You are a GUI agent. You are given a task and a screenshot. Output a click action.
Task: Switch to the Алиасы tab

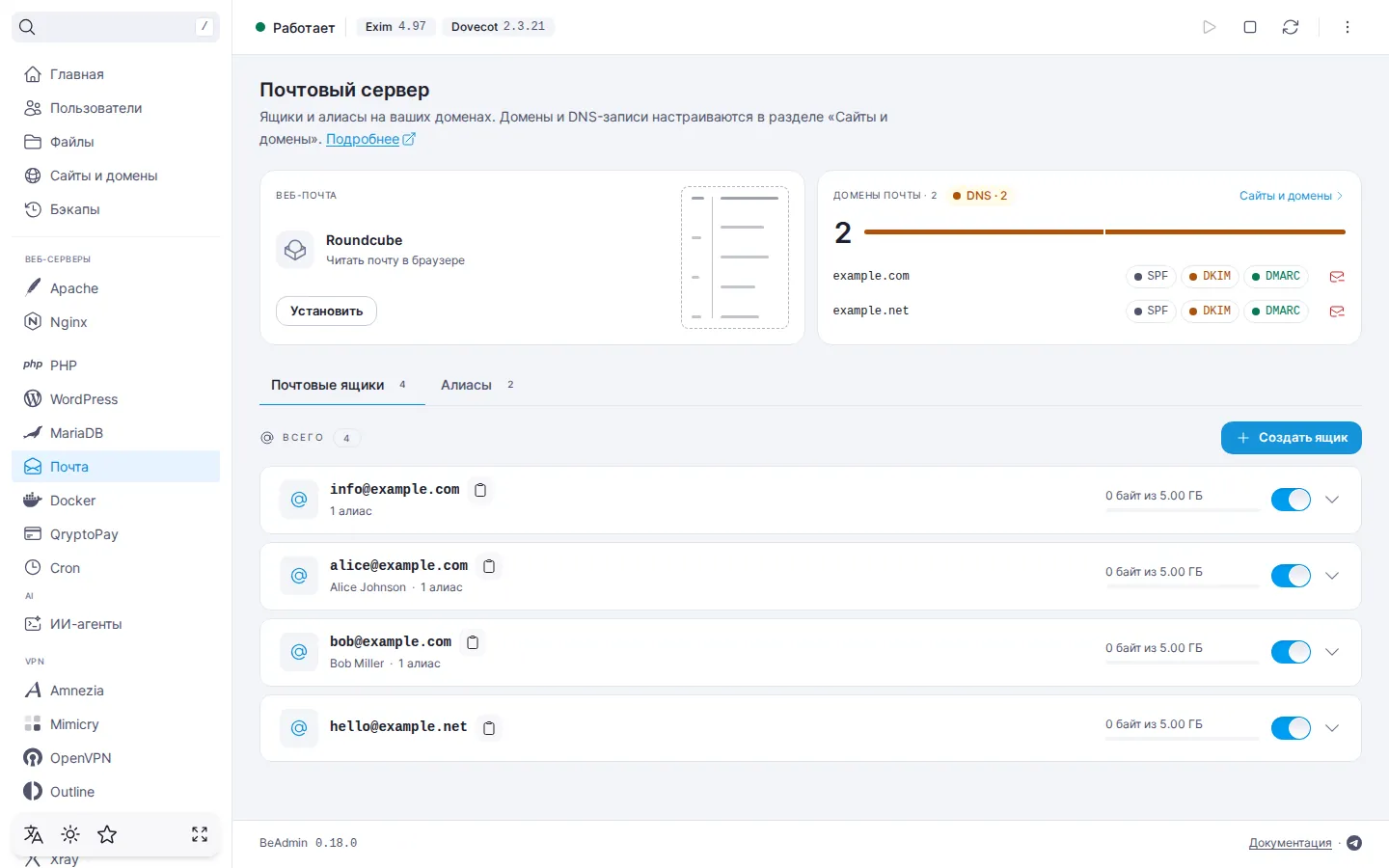click(477, 385)
